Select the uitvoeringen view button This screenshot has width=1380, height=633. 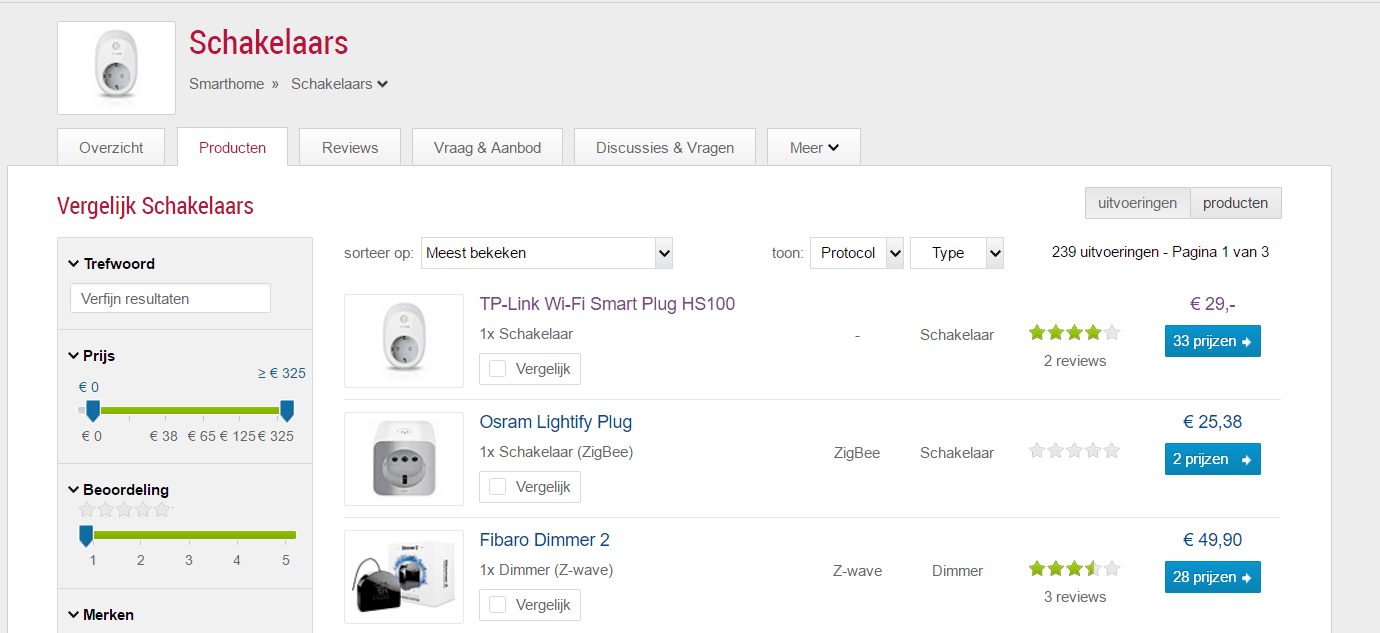pos(1138,203)
